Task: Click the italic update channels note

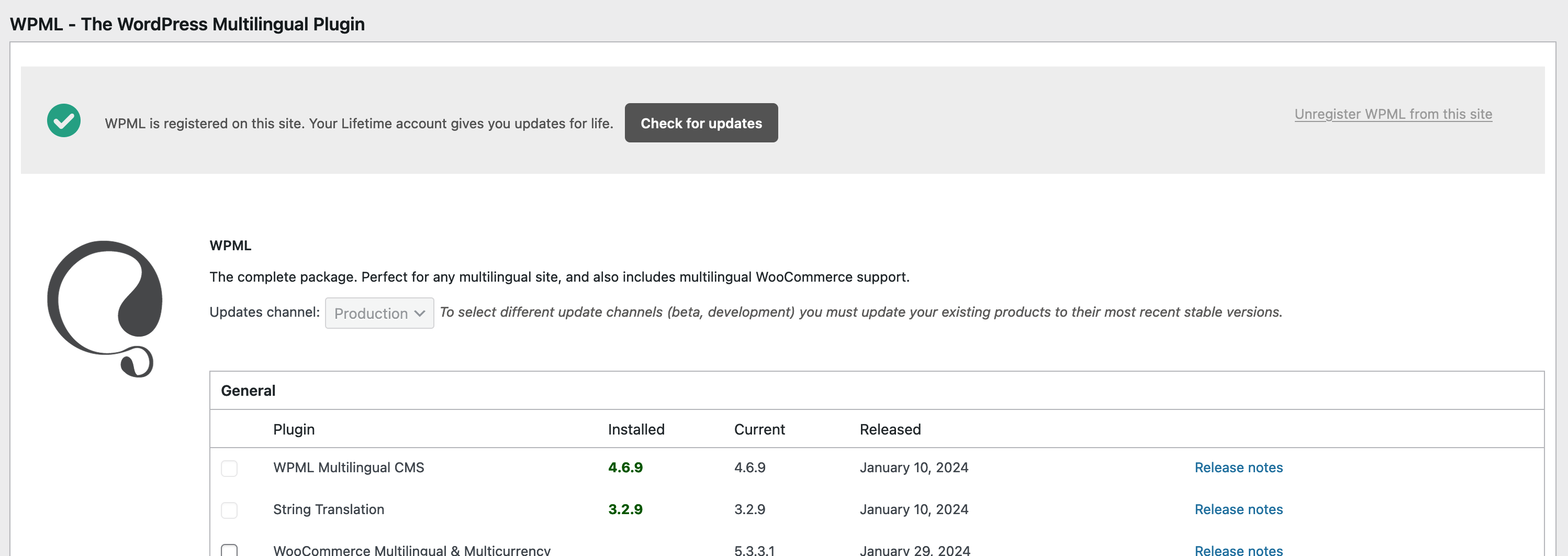Action: pos(861,312)
